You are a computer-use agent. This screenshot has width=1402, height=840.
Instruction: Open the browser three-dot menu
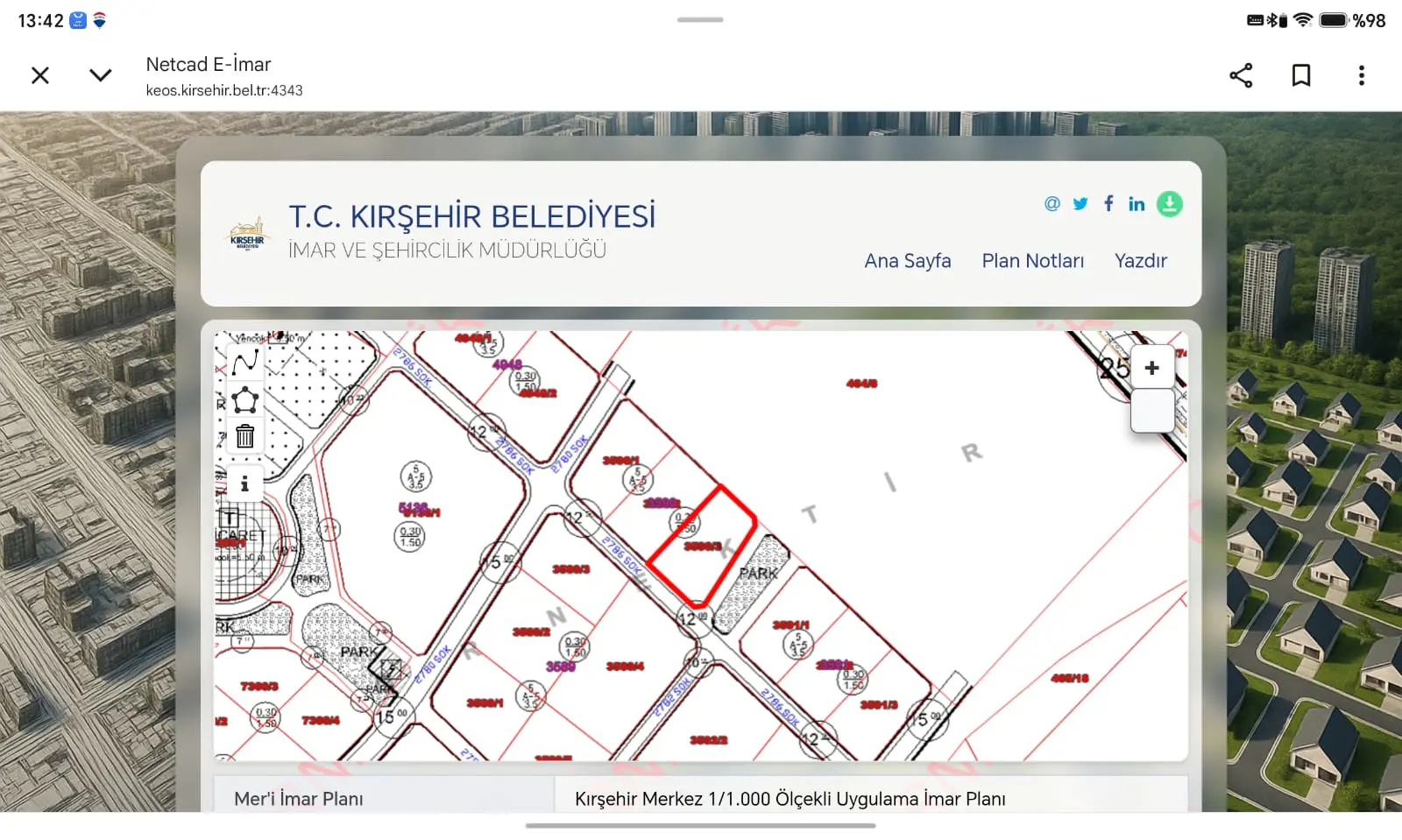(x=1361, y=75)
